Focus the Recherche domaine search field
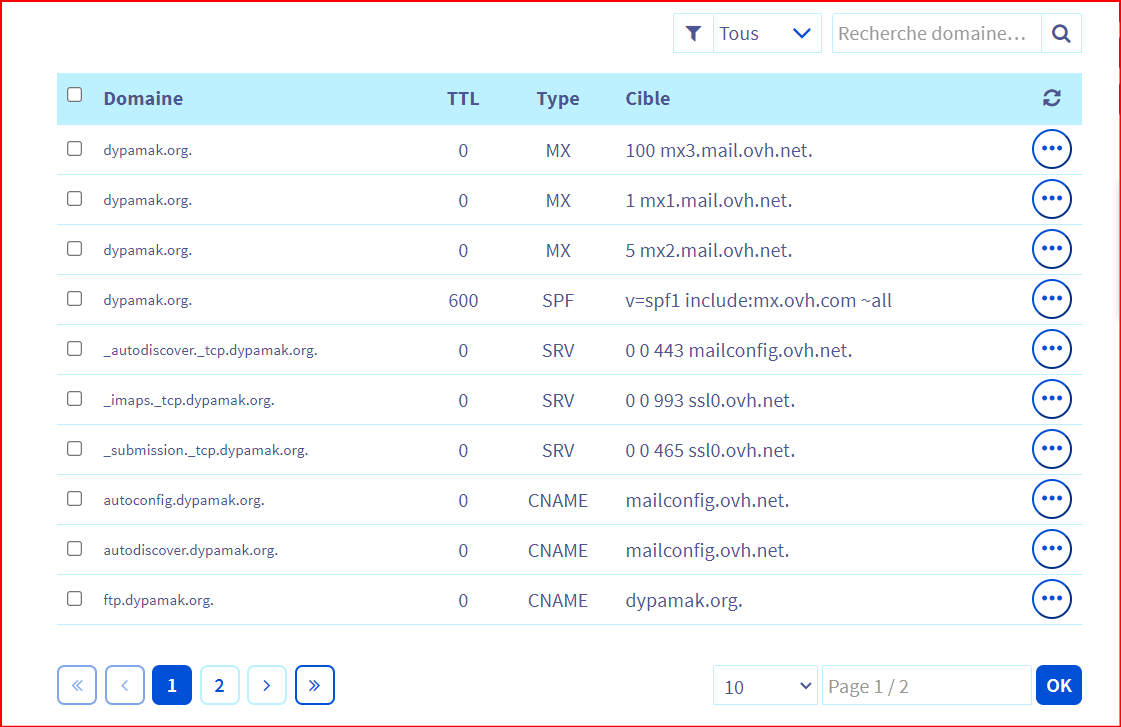 (936, 34)
